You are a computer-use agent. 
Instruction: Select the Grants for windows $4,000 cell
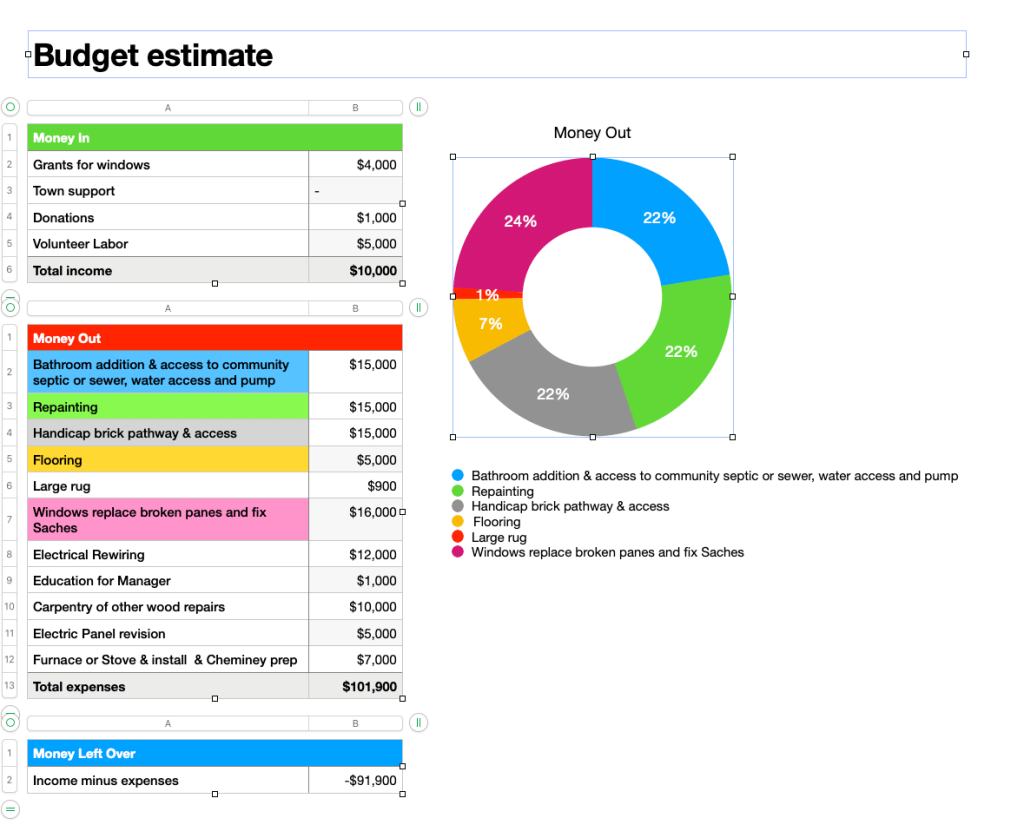pyautogui.click(x=355, y=165)
